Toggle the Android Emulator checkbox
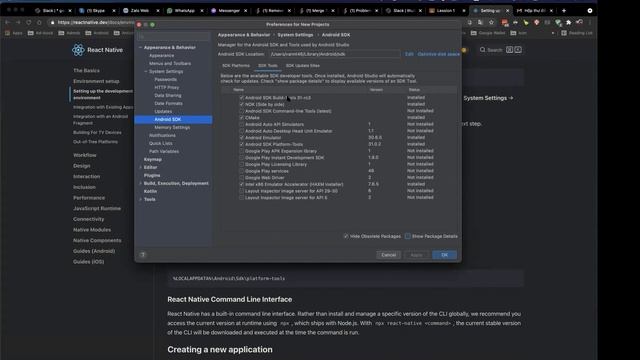The height and width of the screenshot is (360, 640). click(242, 138)
